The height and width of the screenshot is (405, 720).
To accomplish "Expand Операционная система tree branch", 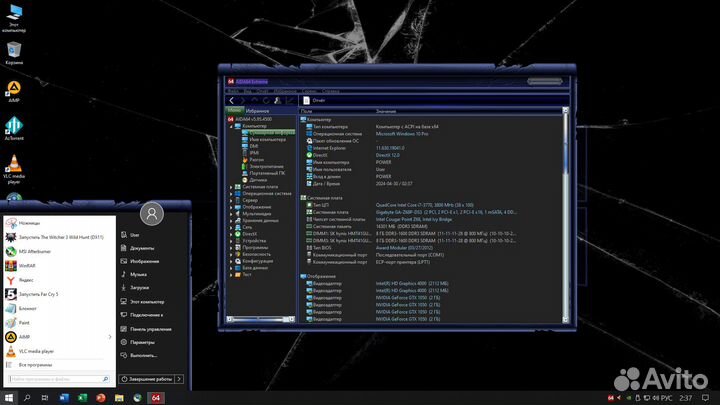I will point(231,194).
